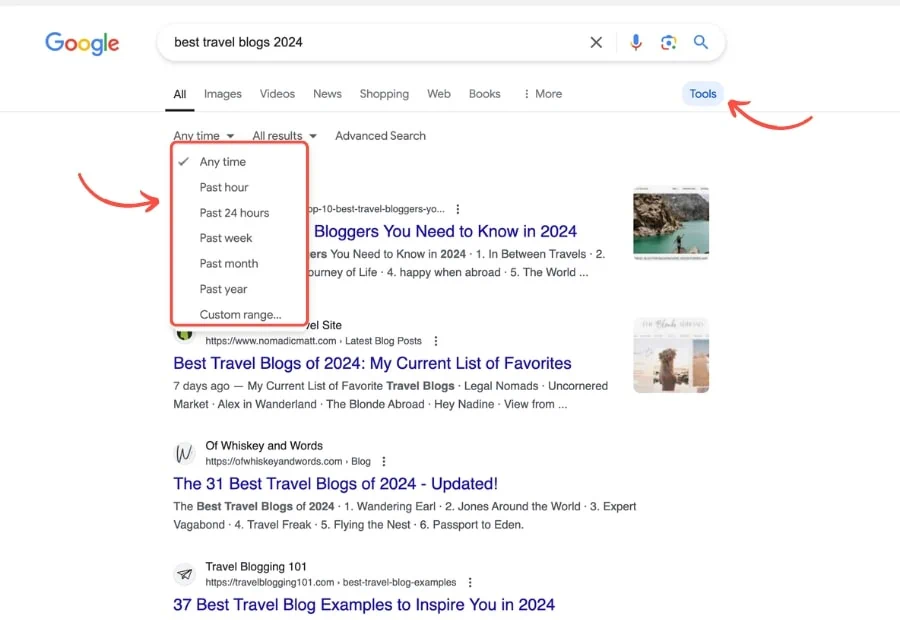The height and width of the screenshot is (620, 900).
Task: Open options dots next to top-10-best-travel-bloggers URL
Action: tap(457, 209)
